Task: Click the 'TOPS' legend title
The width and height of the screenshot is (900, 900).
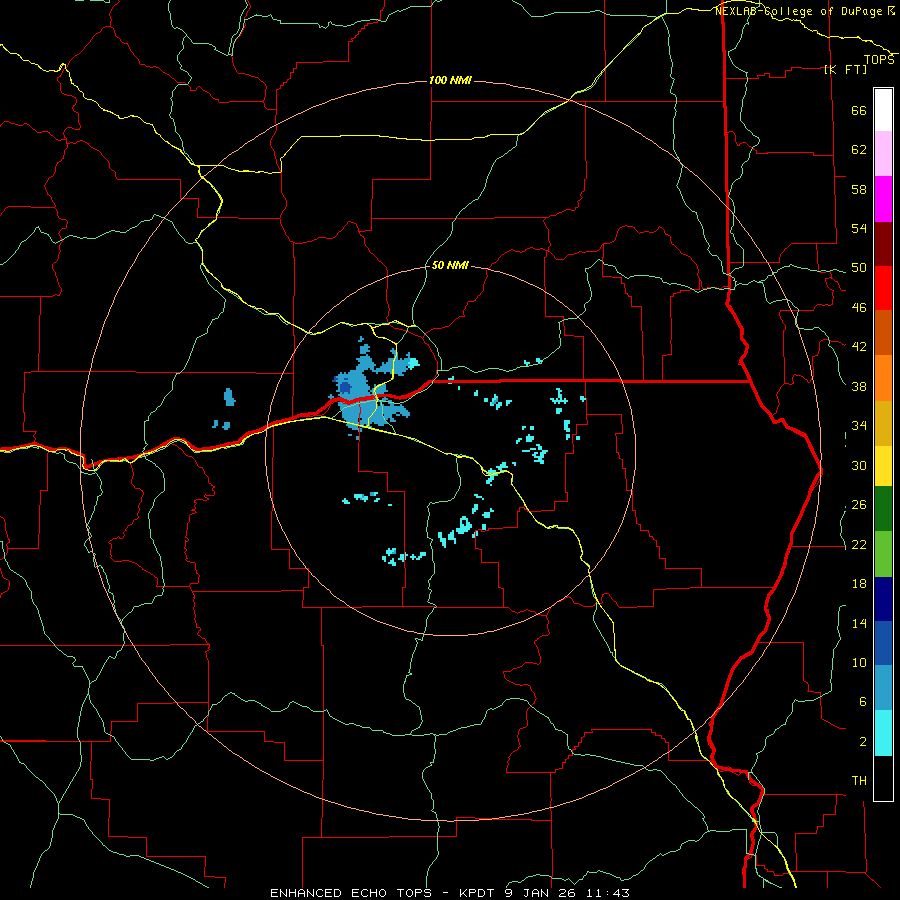Action: [879, 60]
